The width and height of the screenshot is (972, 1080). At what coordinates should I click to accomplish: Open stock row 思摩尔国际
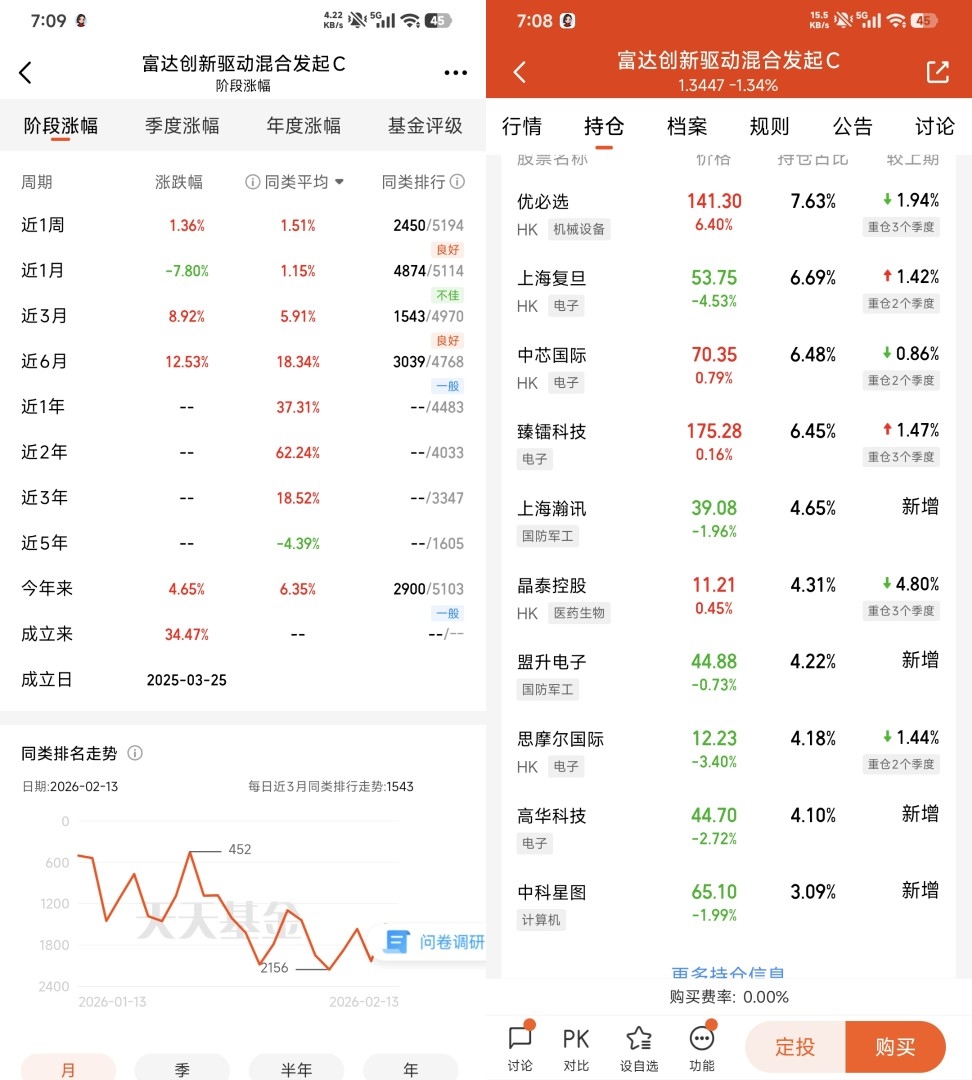728,751
